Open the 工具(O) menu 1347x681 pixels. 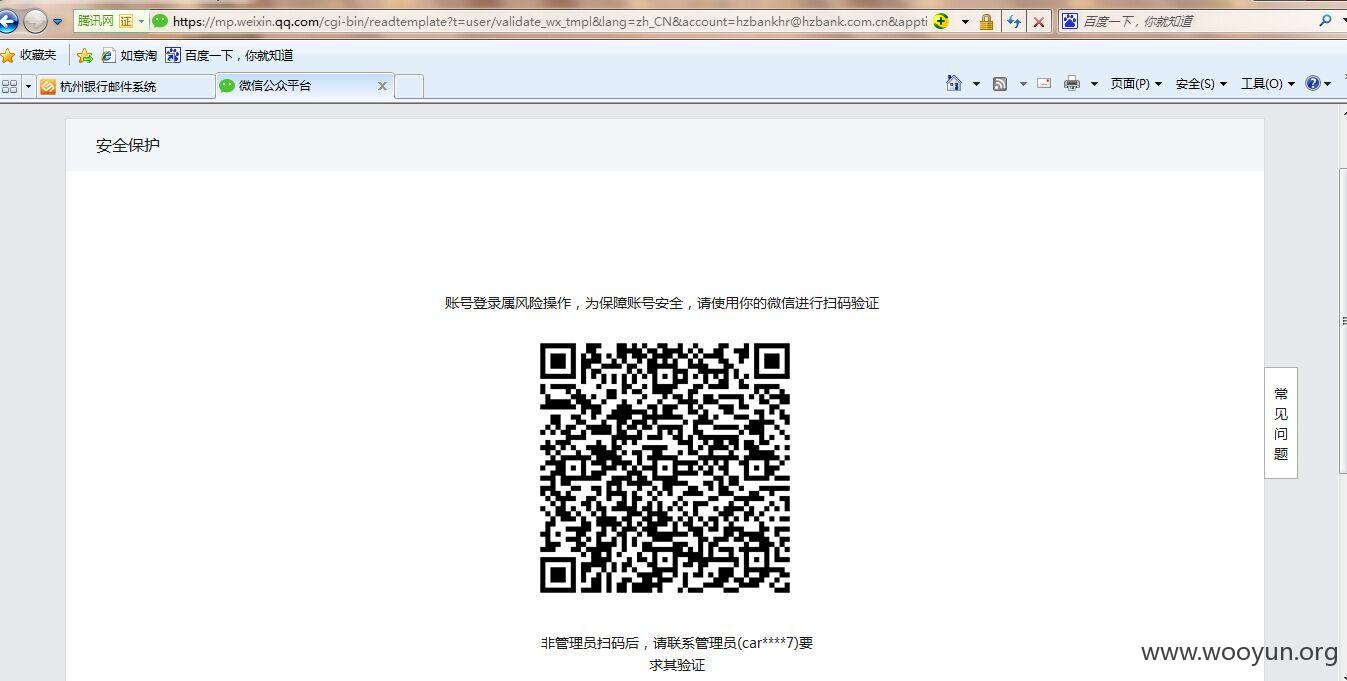(1268, 84)
